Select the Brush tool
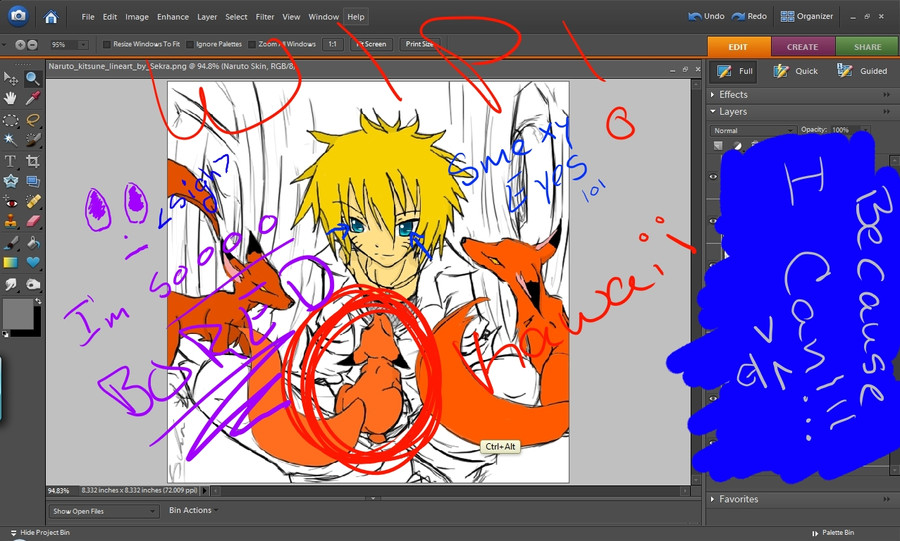The image size is (900, 541). (x=10, y=243)
